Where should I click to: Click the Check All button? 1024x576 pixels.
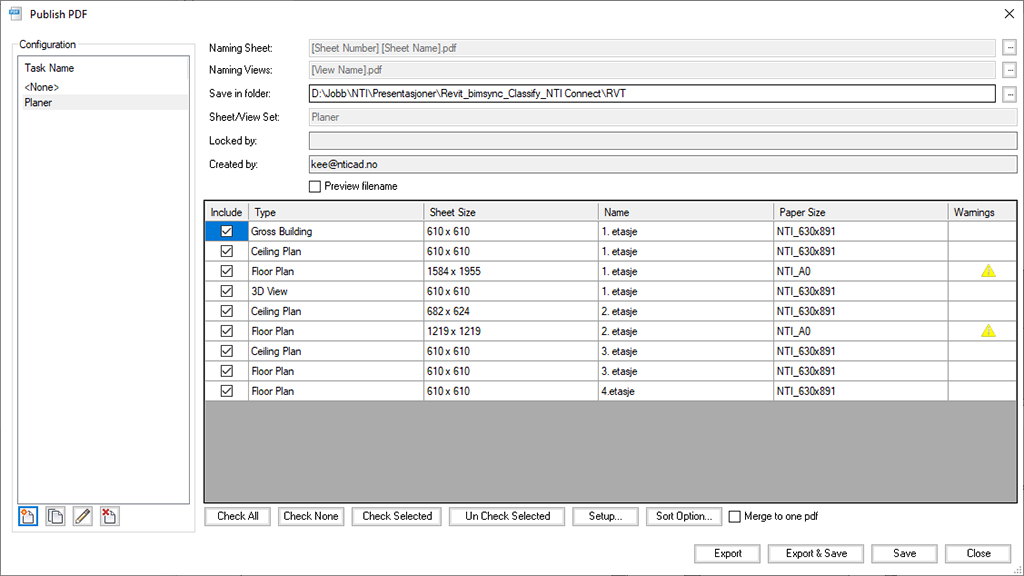coord(238,516)
